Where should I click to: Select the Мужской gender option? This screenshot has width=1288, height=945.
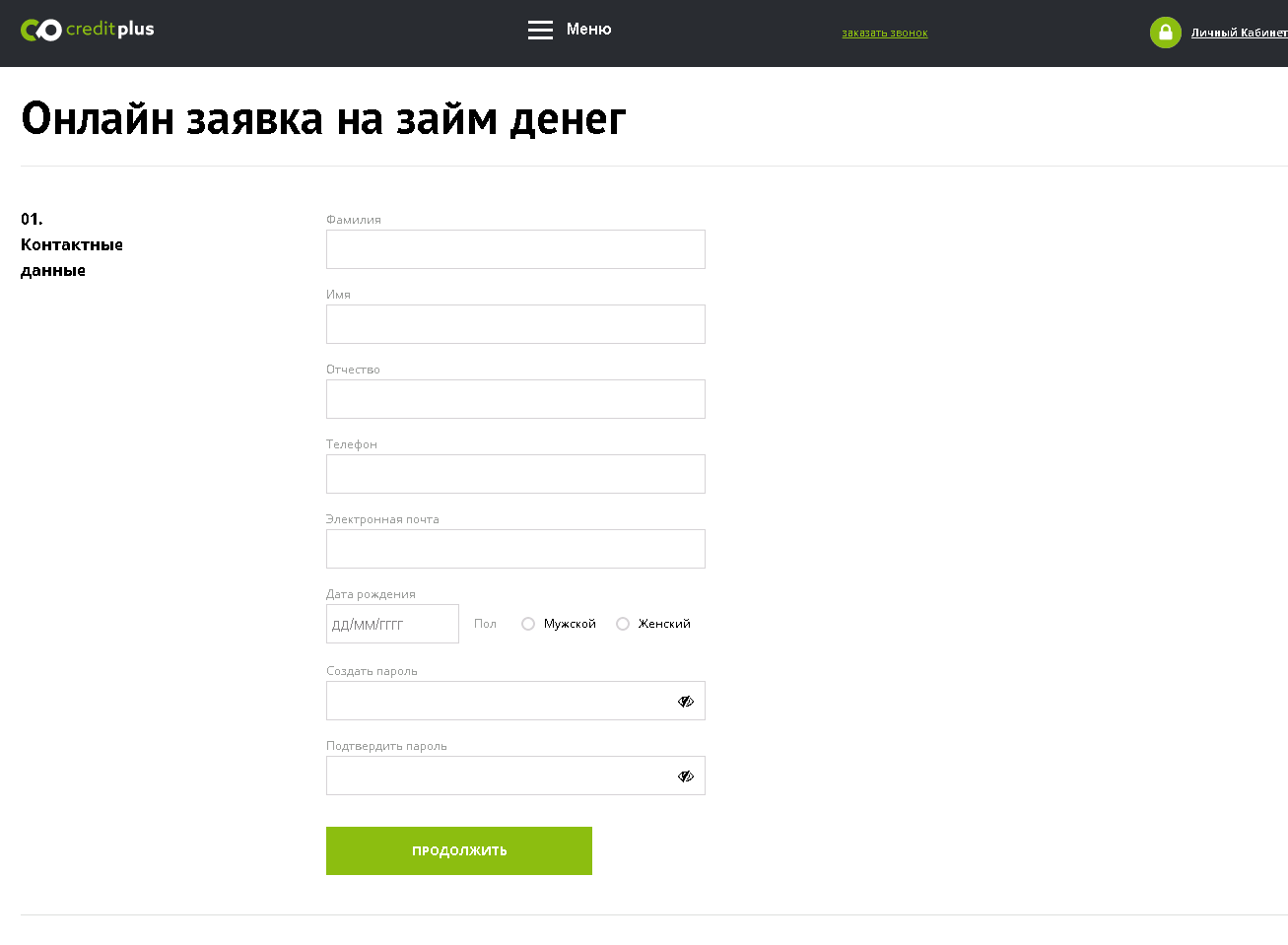528,624
